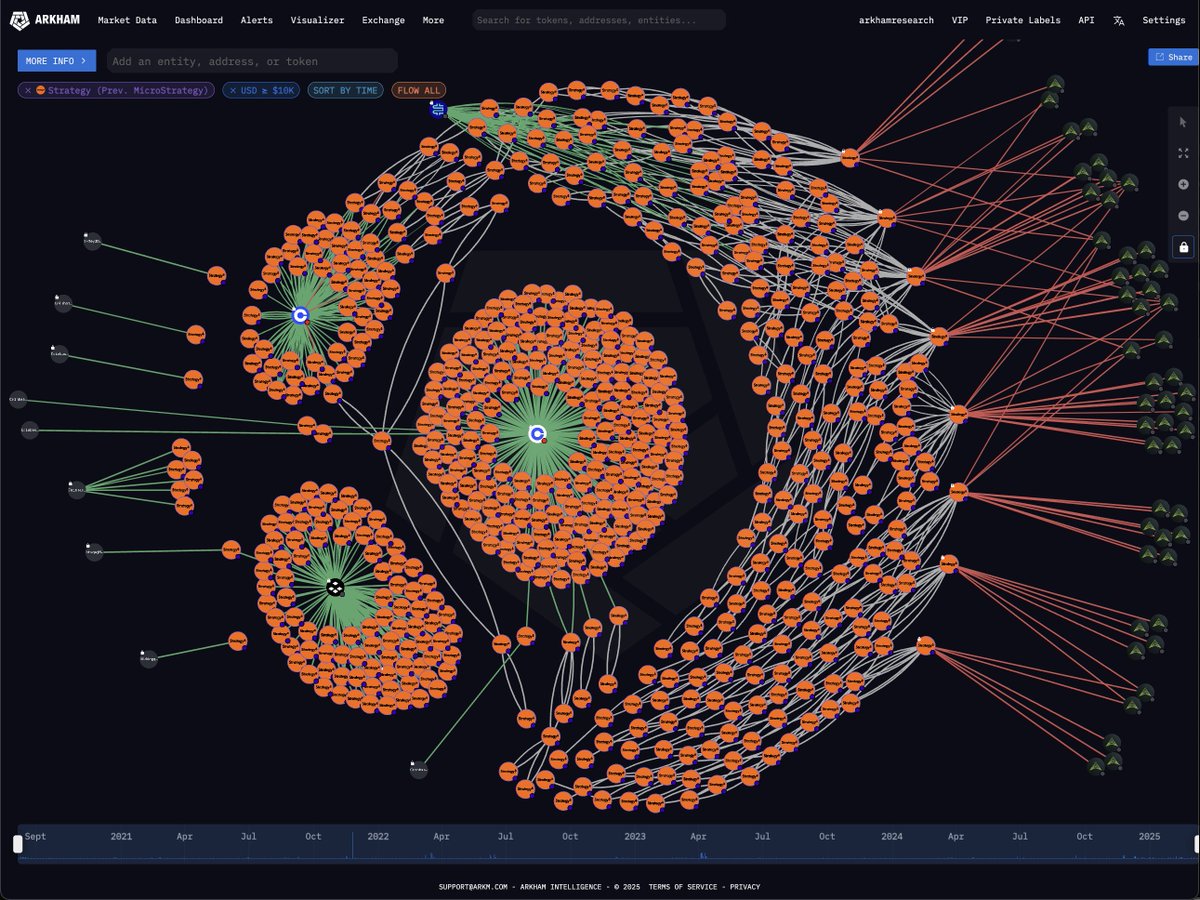This screenshot has height=900, width=1200.
Task: Select the lowest orange hub node with red lines
Action: click(925, 645)
